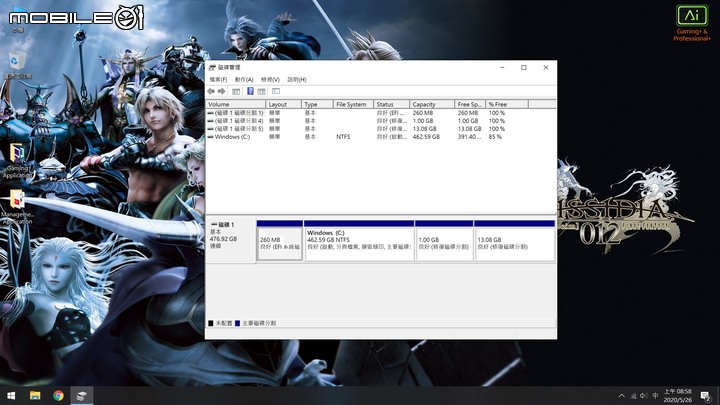Open the 檢視(V) menu
Image resolution: width=720 pixels, height=405 pixels.
[x=270, y=79]
